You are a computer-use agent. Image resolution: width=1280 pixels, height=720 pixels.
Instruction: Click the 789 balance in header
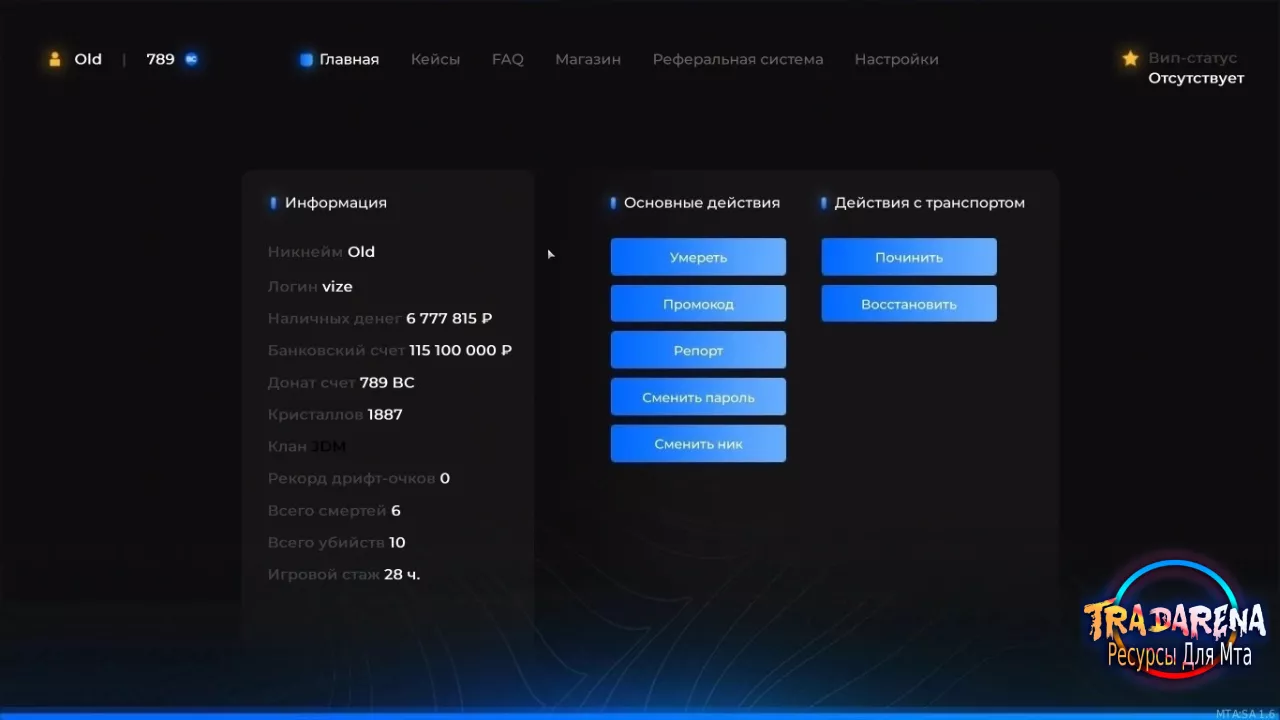click(160, 59)
